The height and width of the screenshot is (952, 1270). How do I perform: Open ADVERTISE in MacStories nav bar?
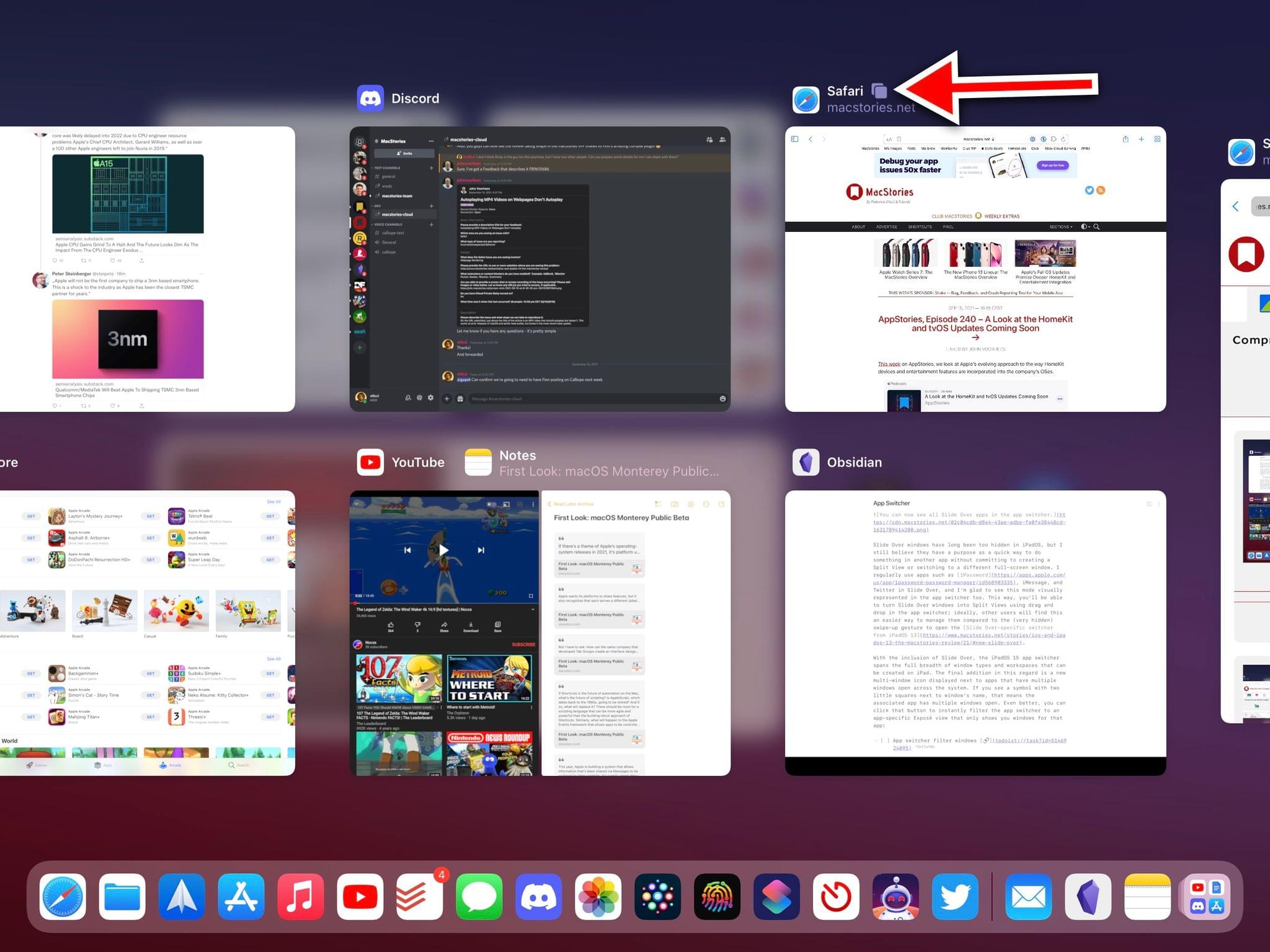coord(886,227)
